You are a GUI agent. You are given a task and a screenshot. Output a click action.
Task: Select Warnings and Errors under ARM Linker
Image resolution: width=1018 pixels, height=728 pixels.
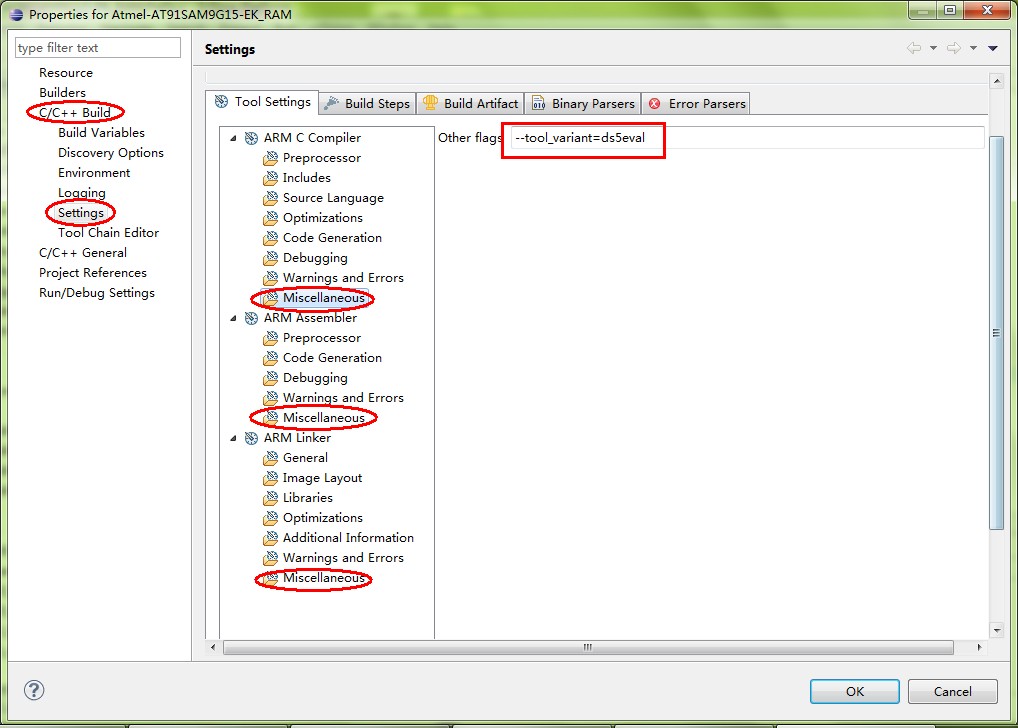(343, 559)
